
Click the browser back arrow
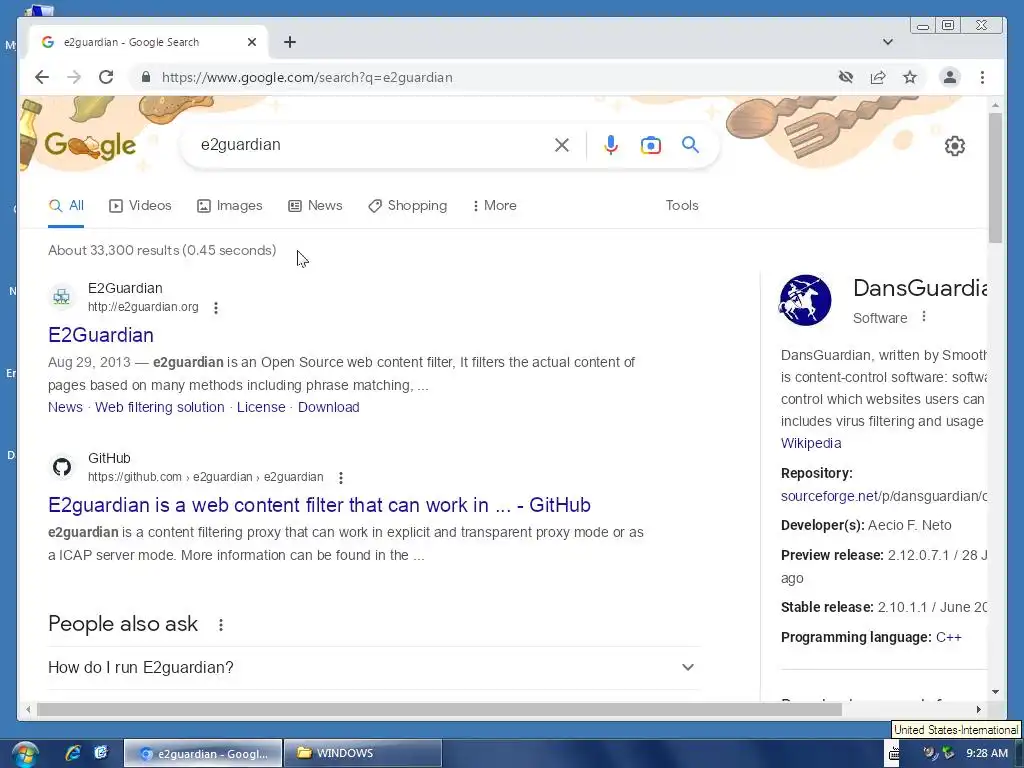pos(42,77)
